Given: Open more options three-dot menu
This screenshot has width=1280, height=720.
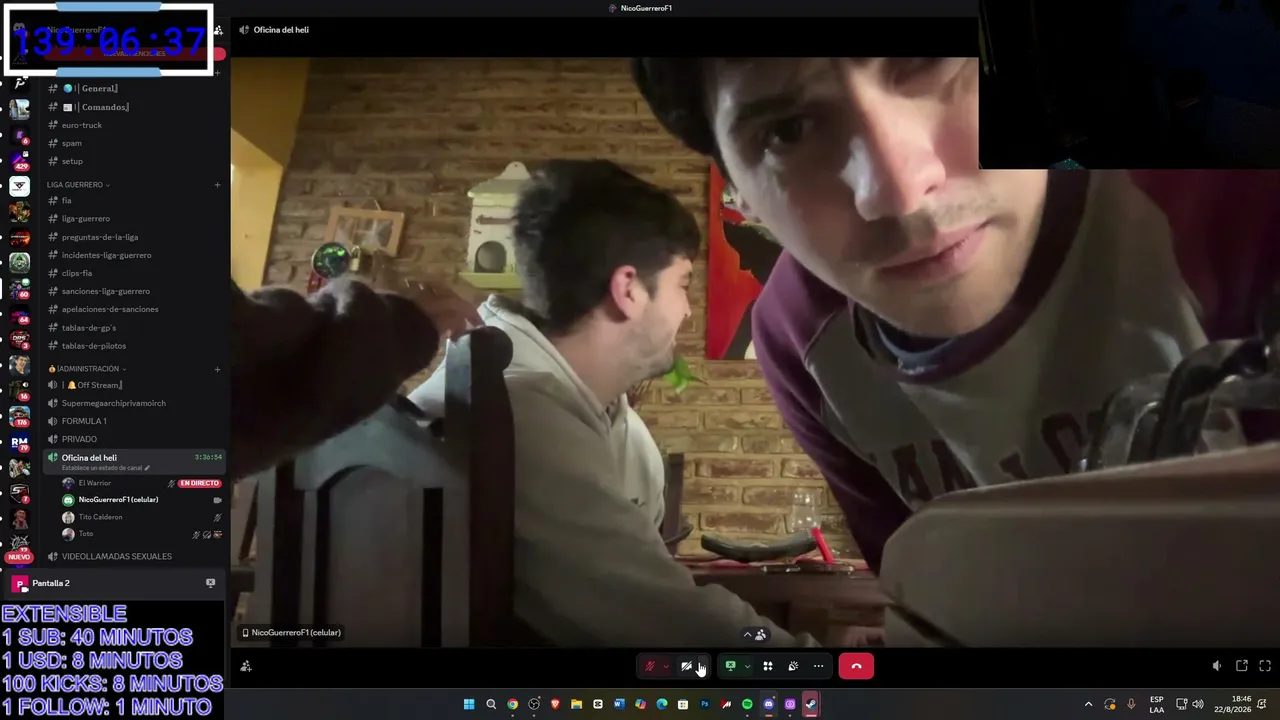Looking at the screenshot, I should click(818, 666).
